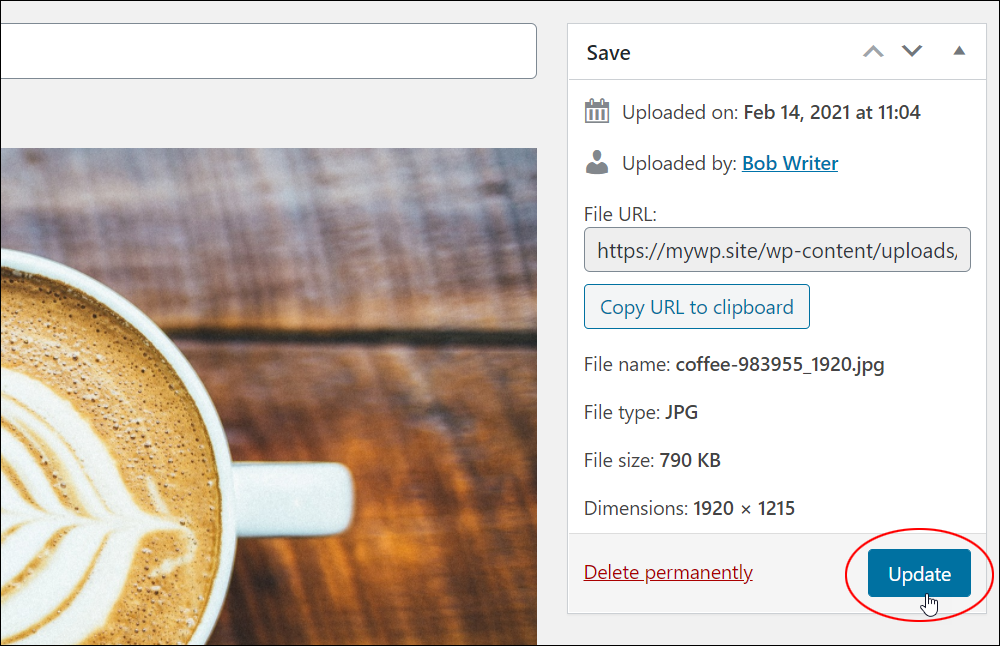This screenshot has width=1000, height=646.
Task: Click Delete permanently link
Action: tap(668, 572)
